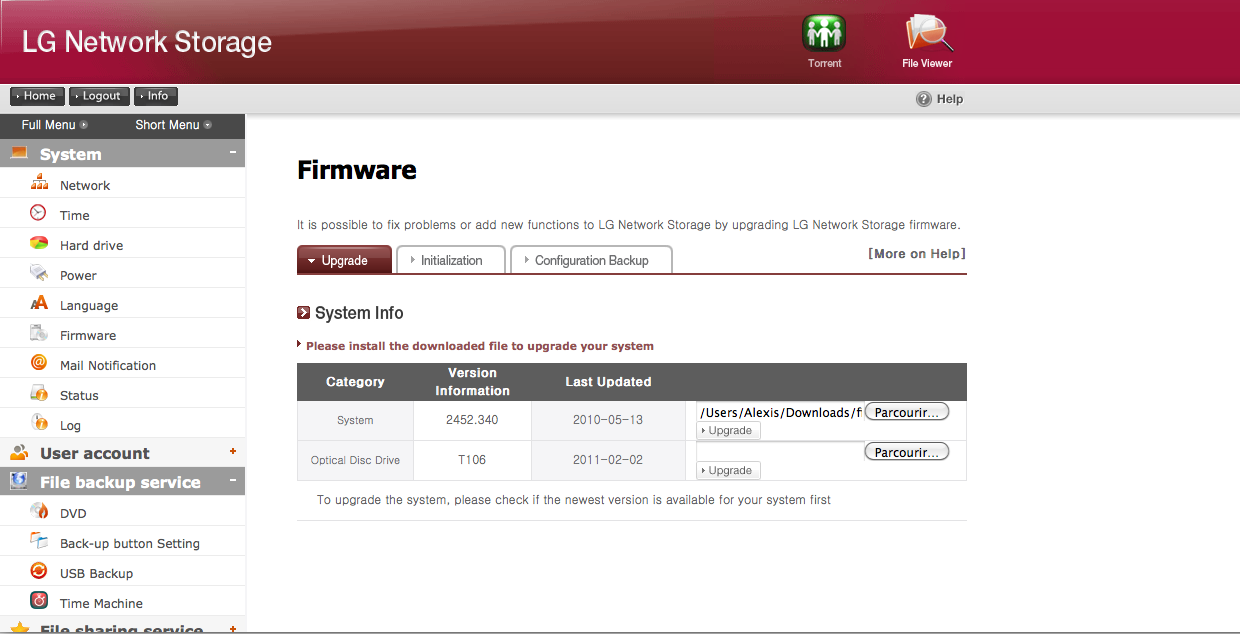
Task: Click the File backup service icon
Action: pyautogui.click(x=19, y=481)
